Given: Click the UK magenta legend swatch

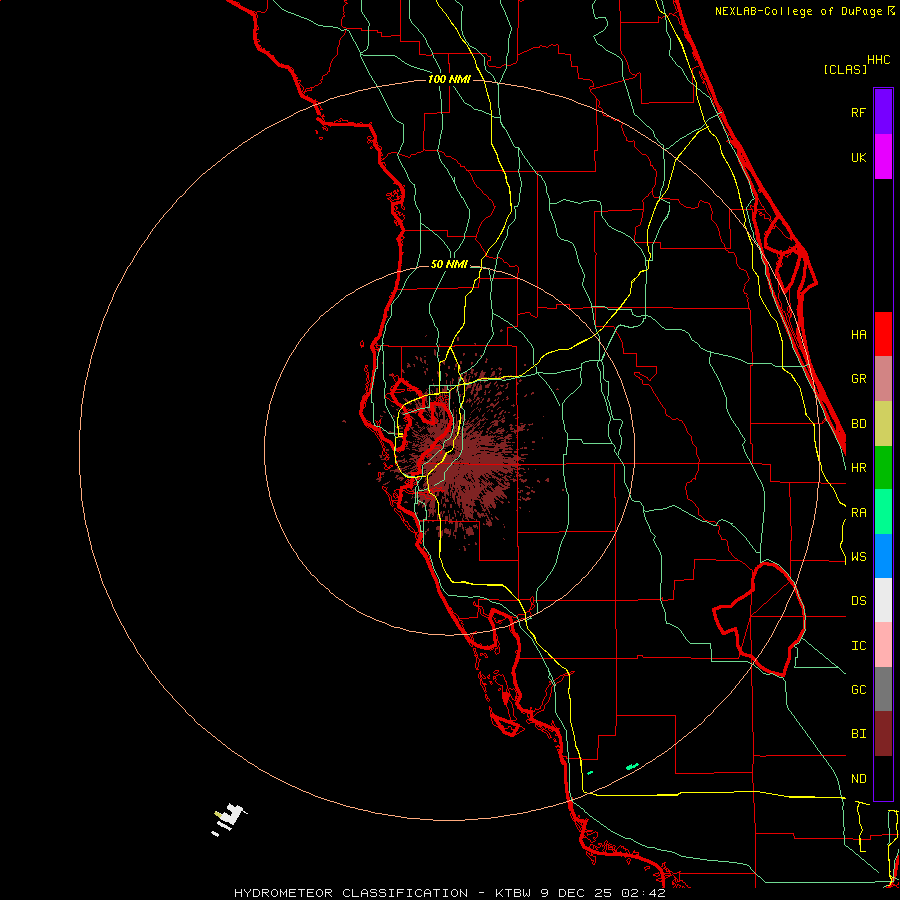Looking at the screenshot, I should tap(883, 157).
